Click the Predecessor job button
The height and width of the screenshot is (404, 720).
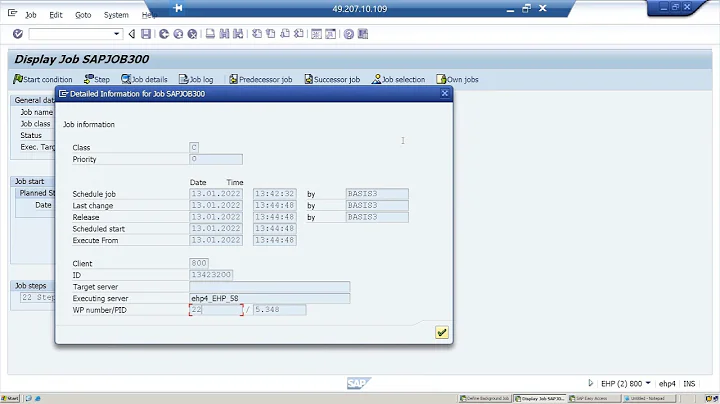tap(260, 79)
